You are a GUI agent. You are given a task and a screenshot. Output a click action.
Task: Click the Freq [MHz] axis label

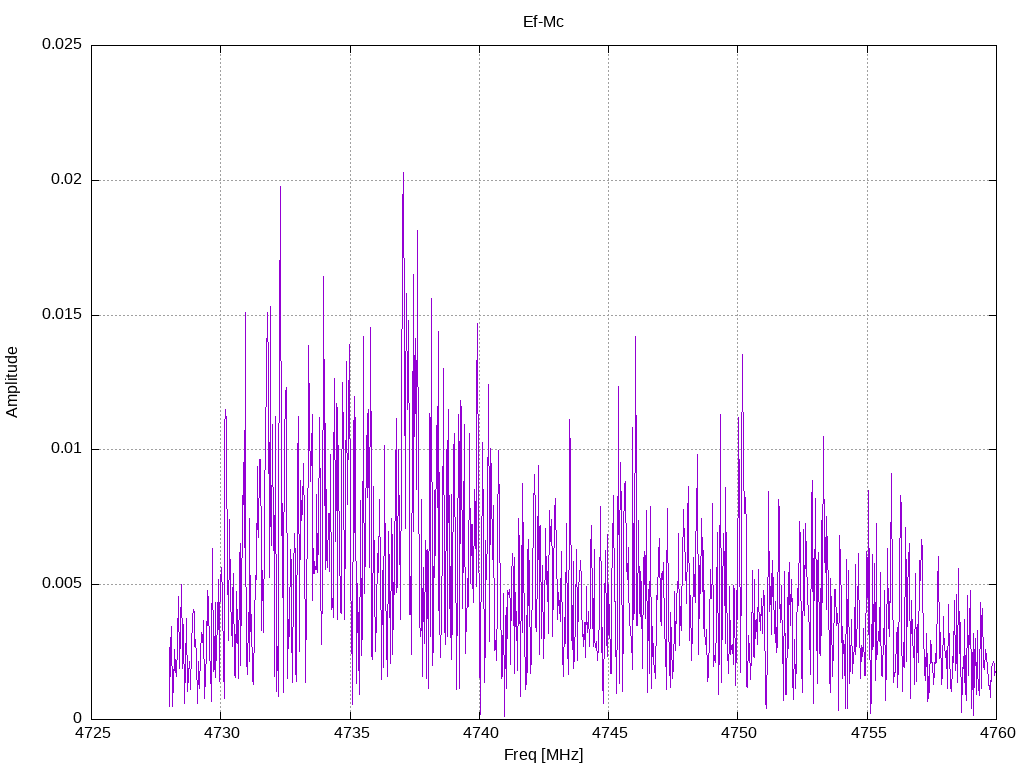(543, 755)
